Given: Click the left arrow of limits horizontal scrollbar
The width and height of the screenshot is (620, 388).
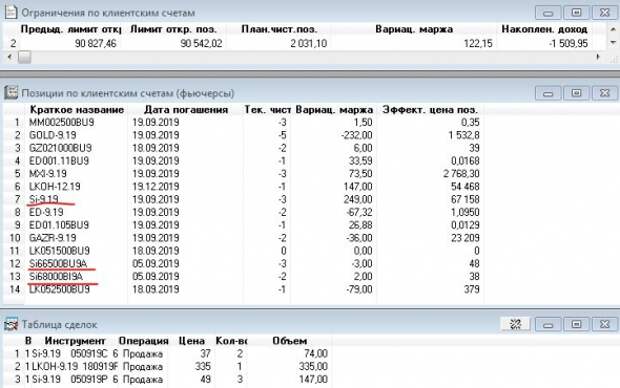Looking at the screenshot, I should (10, 57).
